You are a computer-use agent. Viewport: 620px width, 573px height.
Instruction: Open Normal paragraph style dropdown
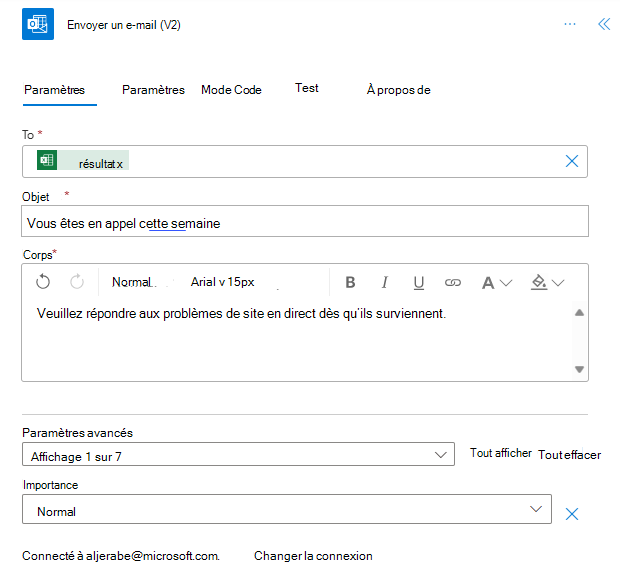(134, 282)
